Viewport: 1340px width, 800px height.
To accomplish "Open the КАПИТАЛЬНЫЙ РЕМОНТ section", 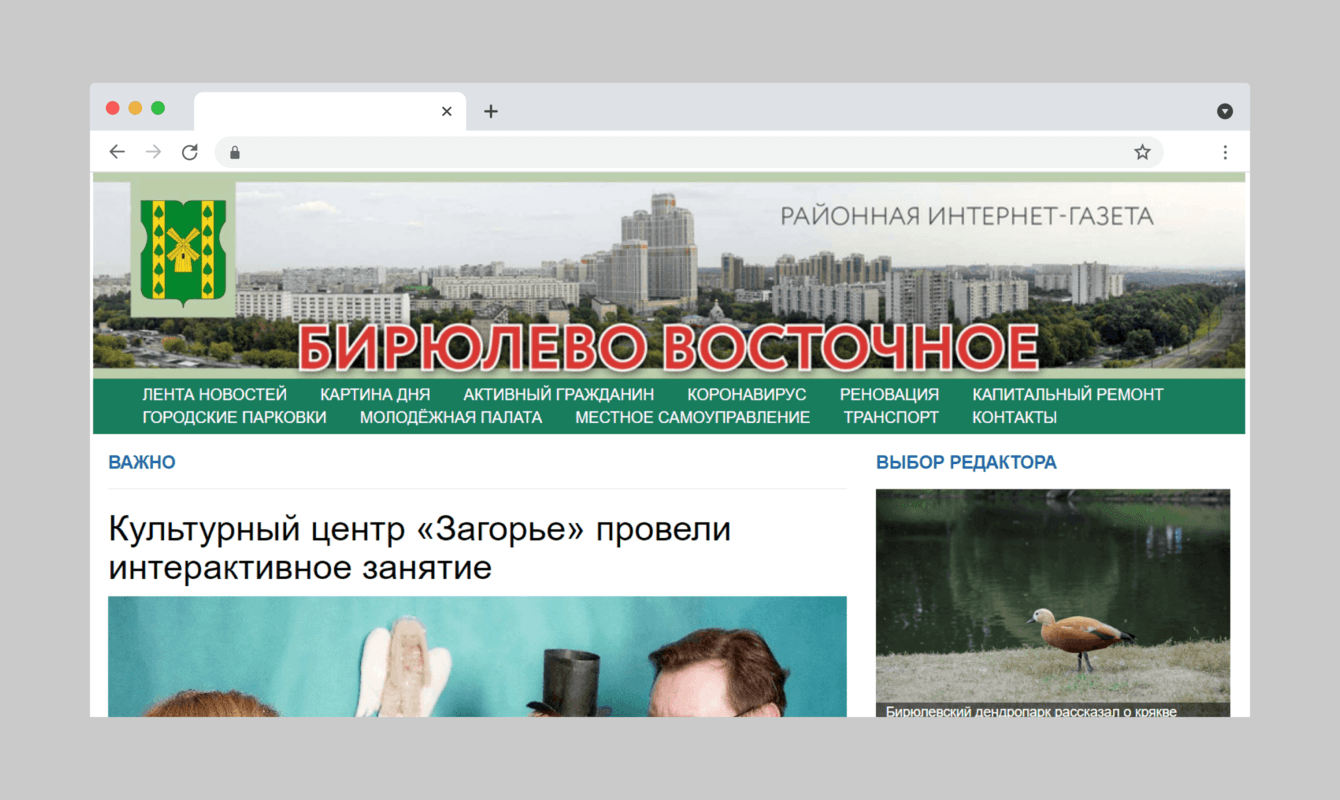I will coord(1069,394).
